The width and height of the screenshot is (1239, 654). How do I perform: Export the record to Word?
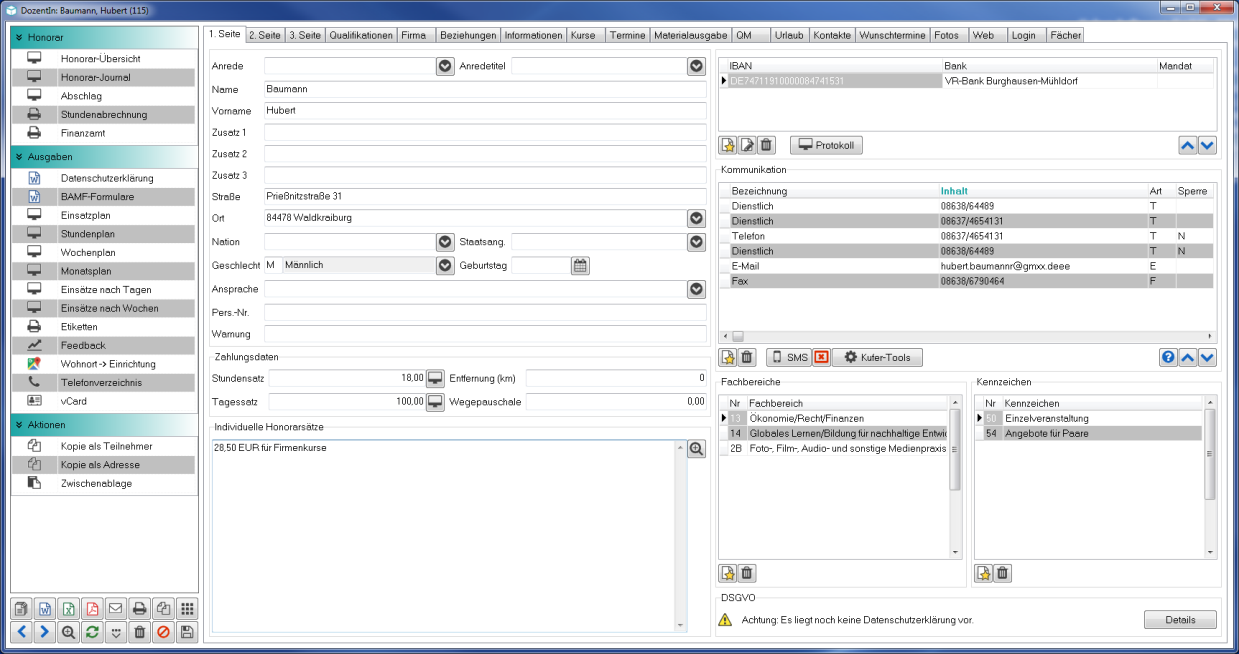pos(45,609)
